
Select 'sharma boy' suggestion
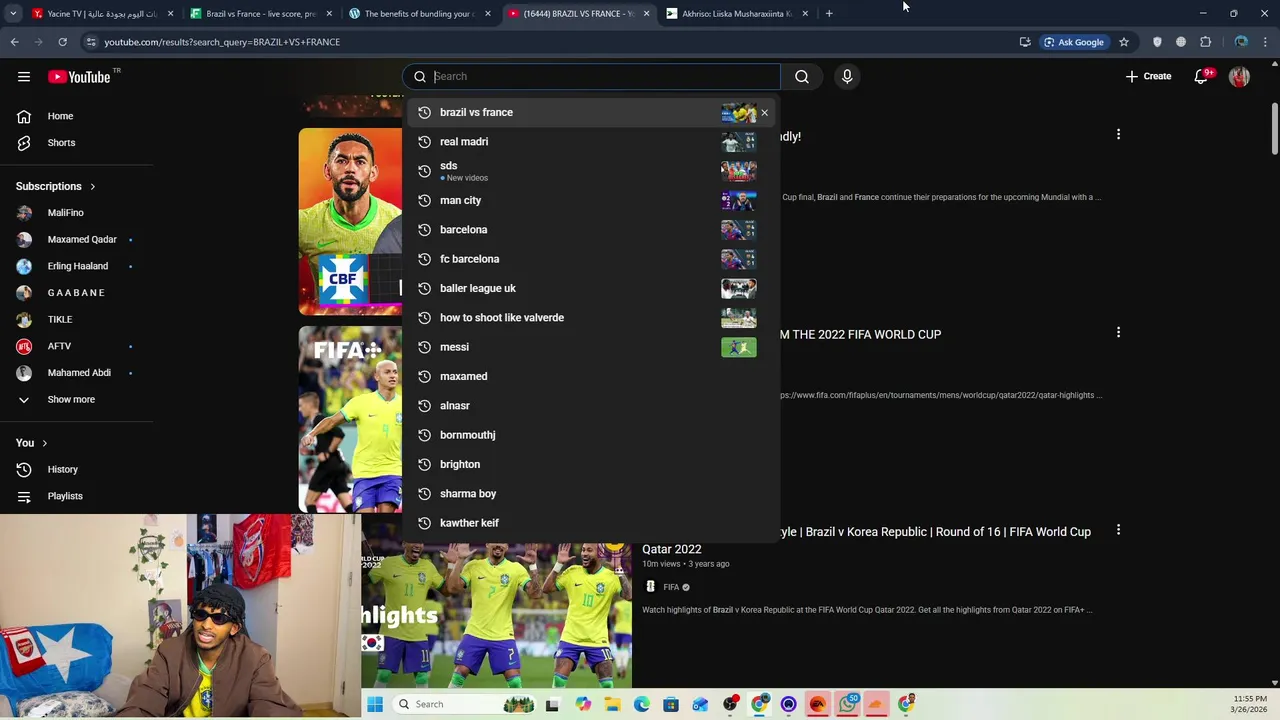[x=590, y=494]
